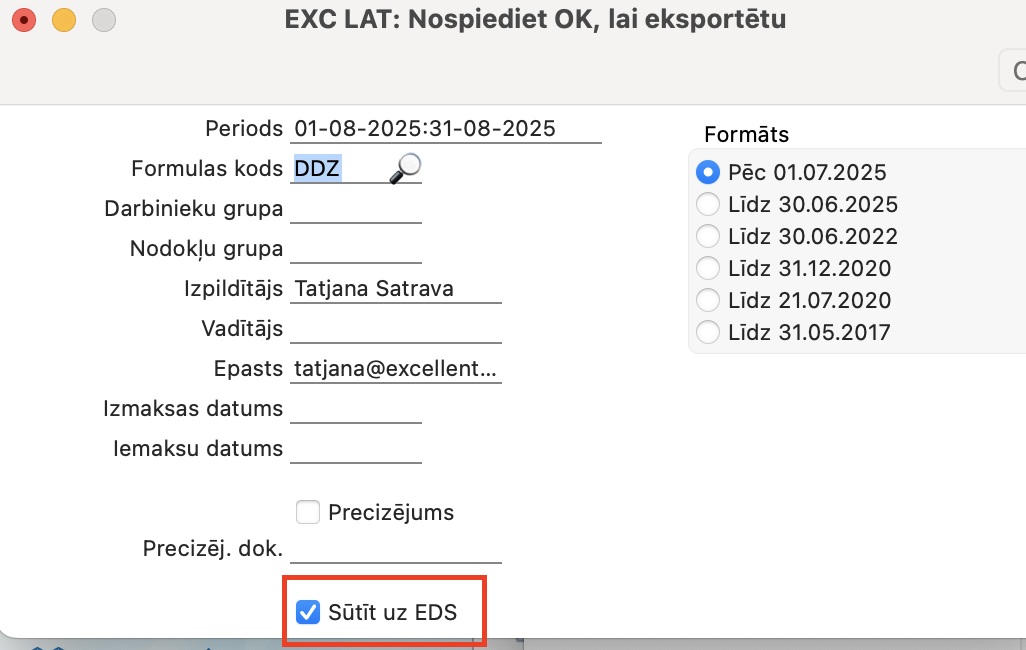Click the magnifier lookup icon beside Formulas kods
Viewport: 1026px width, 650px height.
click(405, 168)
